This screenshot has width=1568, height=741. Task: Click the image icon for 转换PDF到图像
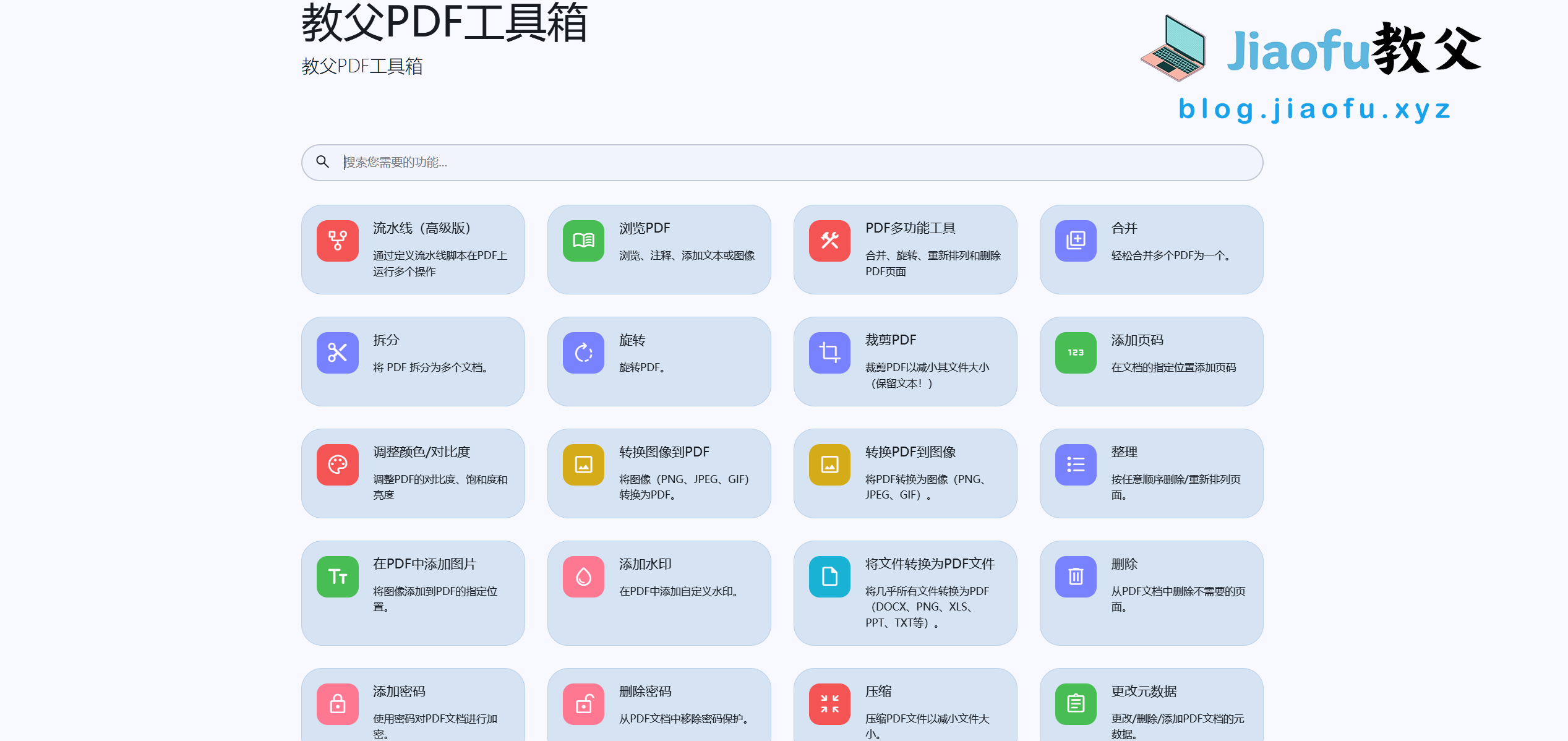coord(829,465)
